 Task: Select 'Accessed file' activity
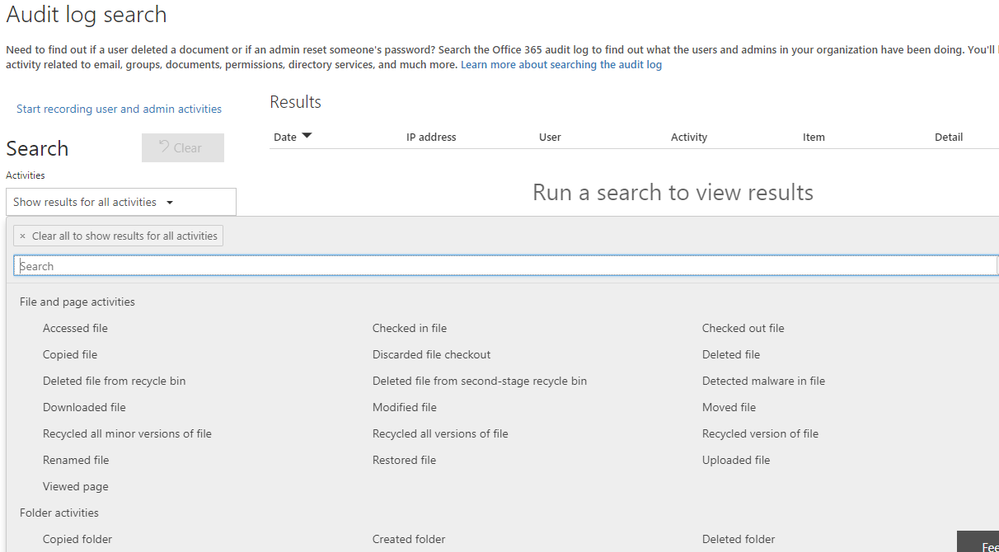tap(75, 328)
